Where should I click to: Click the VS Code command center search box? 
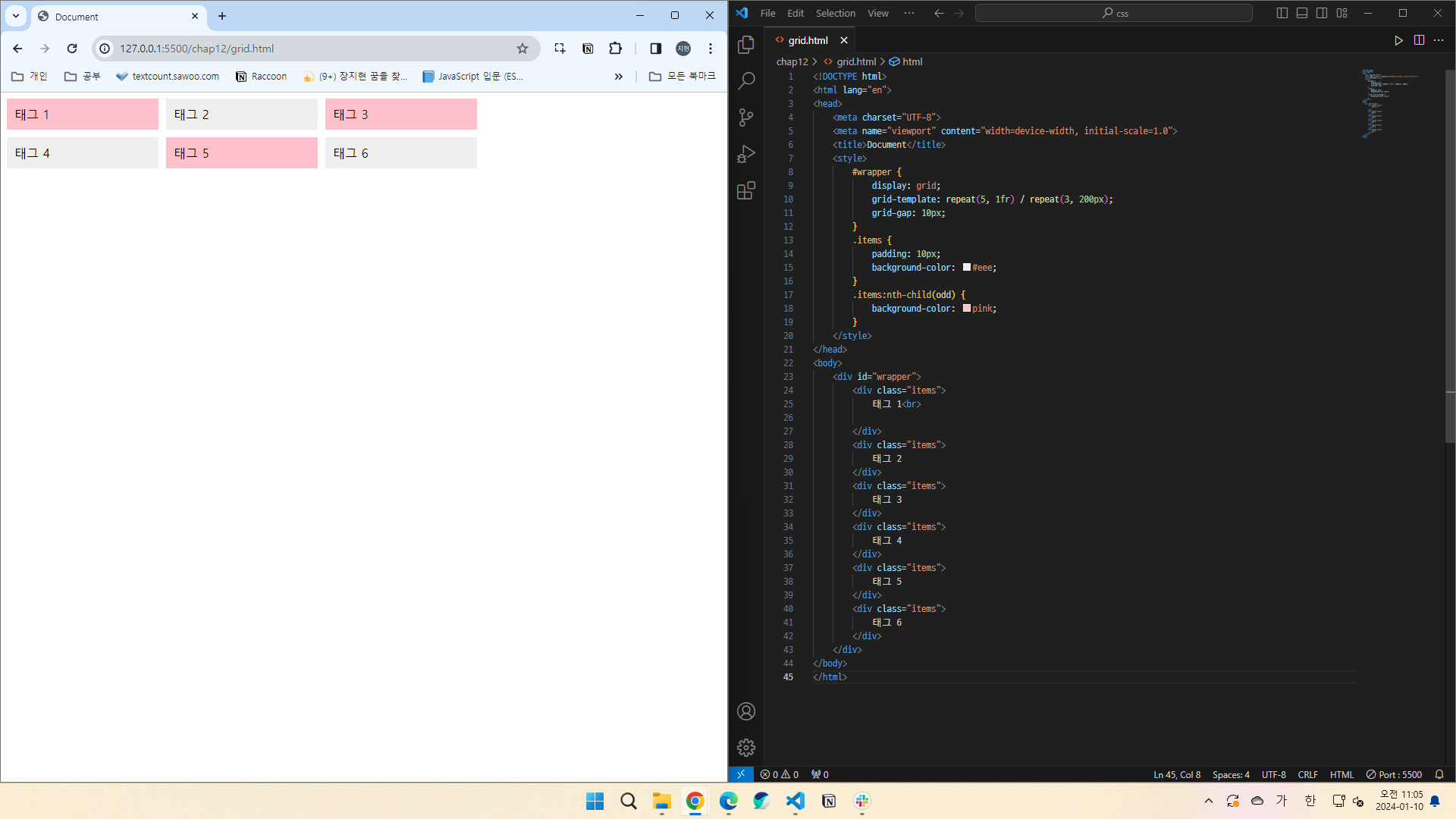click(x=1113, y=13)
